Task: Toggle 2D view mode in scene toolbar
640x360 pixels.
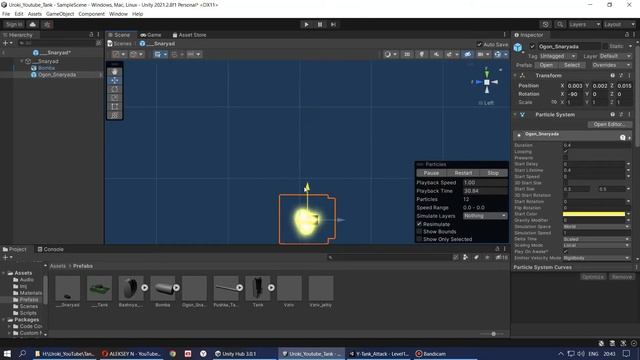Action: coord(407,54)
